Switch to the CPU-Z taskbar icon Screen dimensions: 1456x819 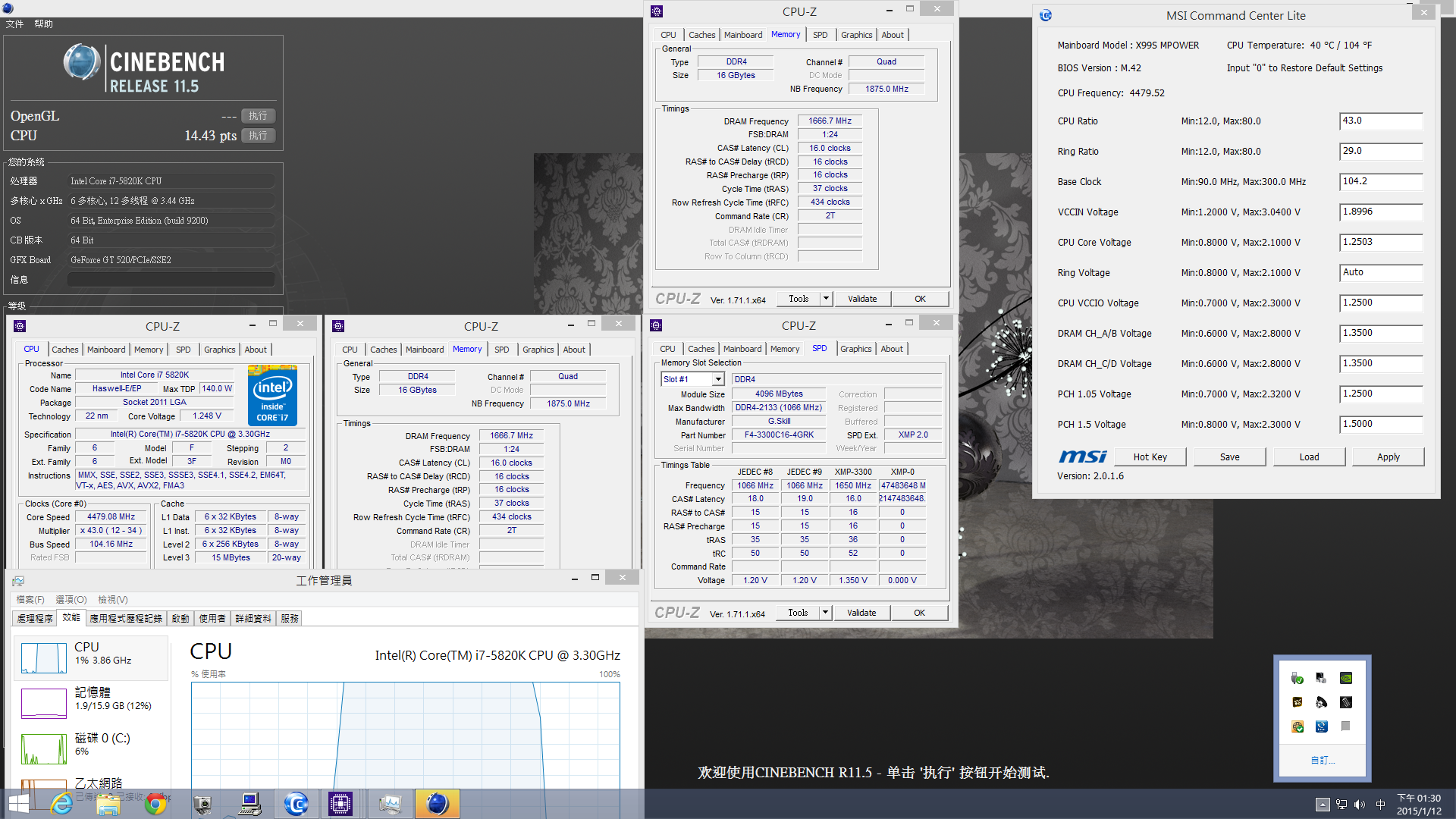340,804
